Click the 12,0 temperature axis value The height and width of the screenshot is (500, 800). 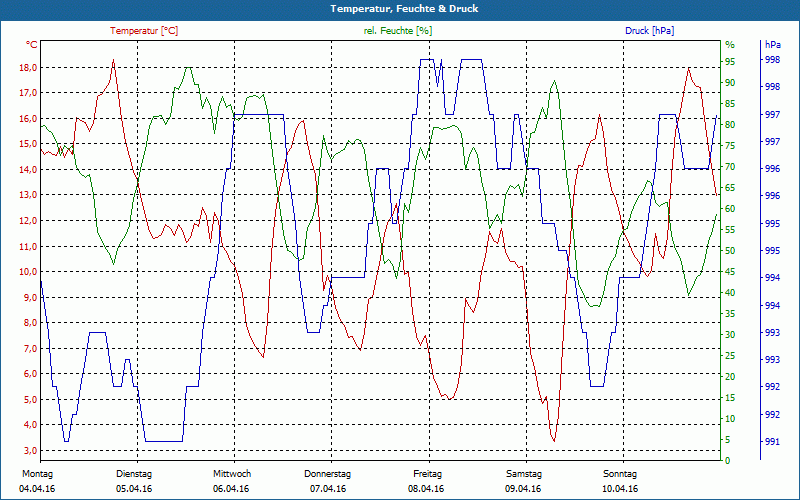[28, 221]
